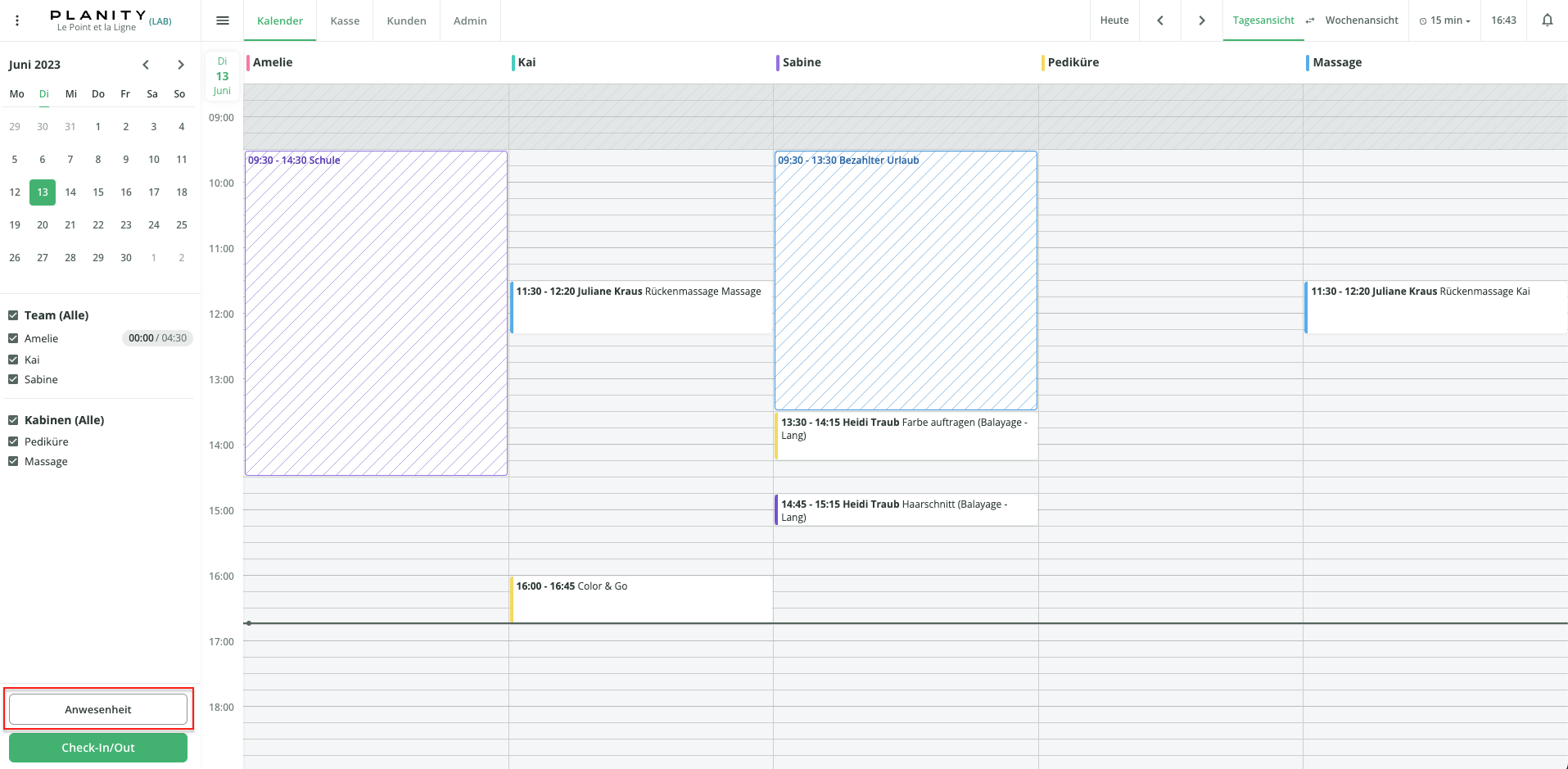Viewport: 1568px width, 769px height.
Task: Show previous month in mini calendar
Action: pos(146,65)
